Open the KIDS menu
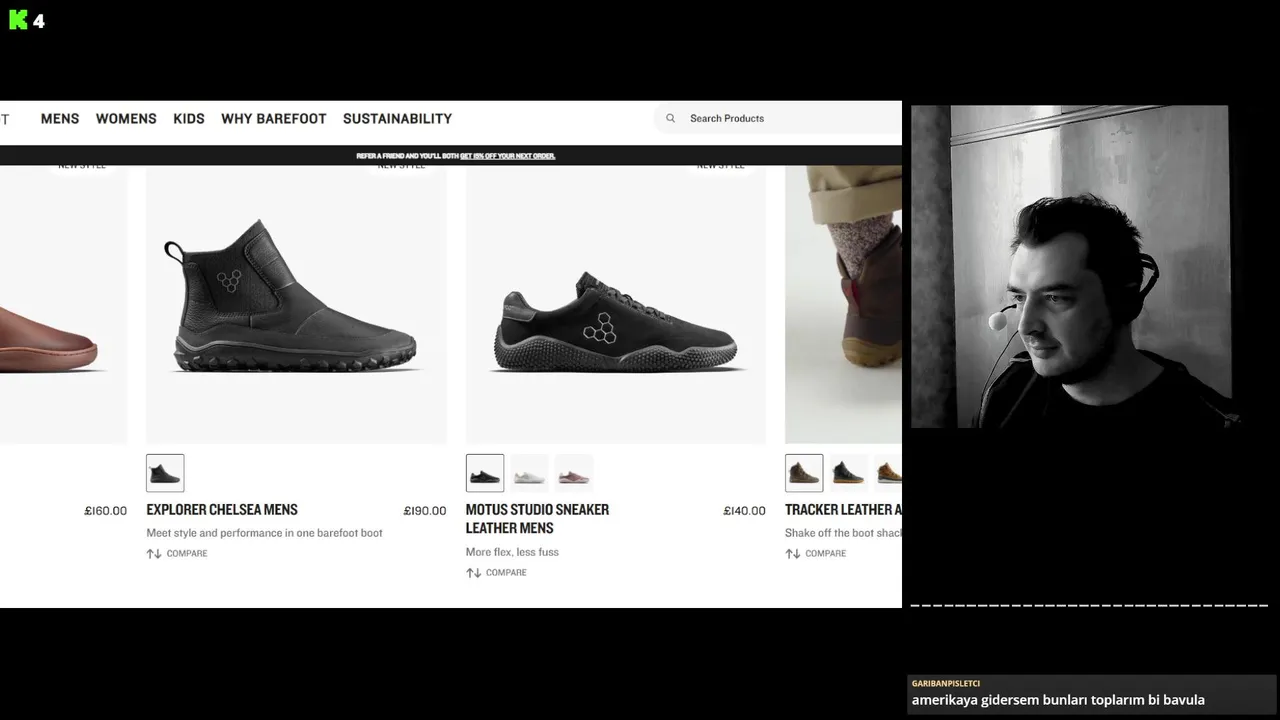Screen dimensions: 1280x720 pos(189,118)
